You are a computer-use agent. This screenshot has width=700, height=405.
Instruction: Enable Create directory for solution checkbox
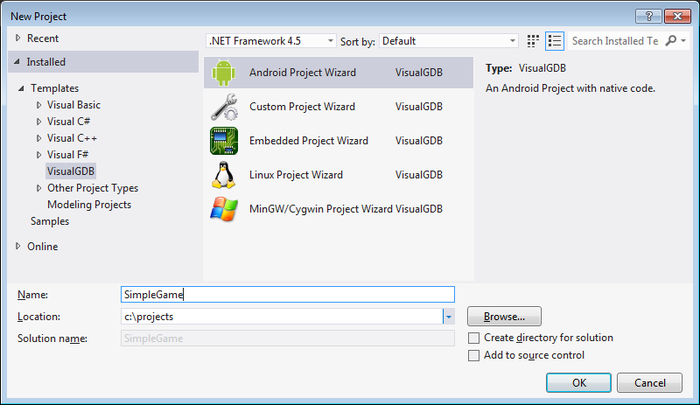474,338
